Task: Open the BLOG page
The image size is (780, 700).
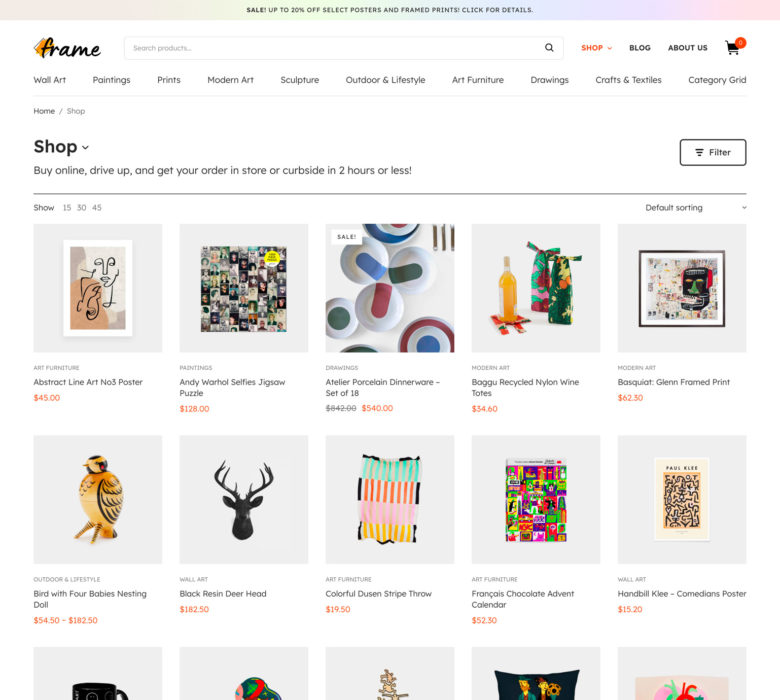Action: [x=640, y=48]
